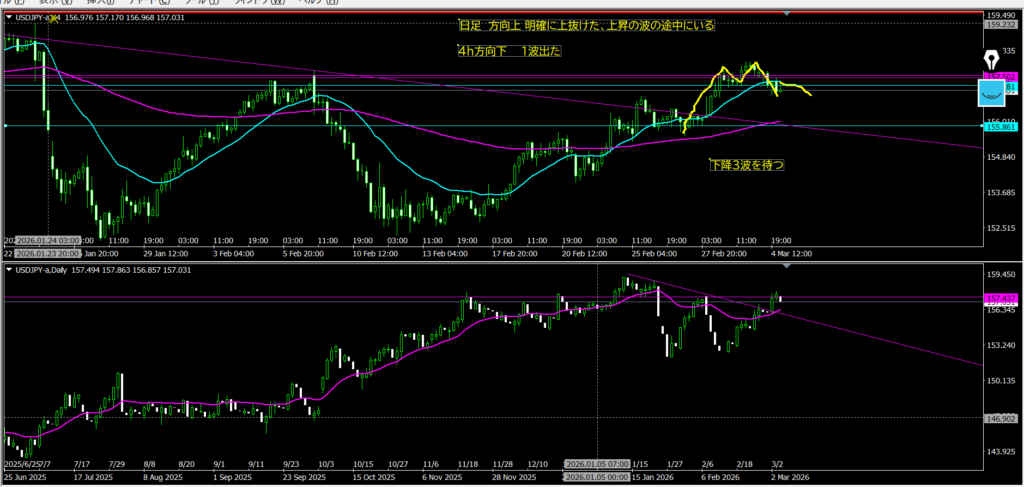
Task: Click the blue smiley face icon
Action: tap(991, 93)
